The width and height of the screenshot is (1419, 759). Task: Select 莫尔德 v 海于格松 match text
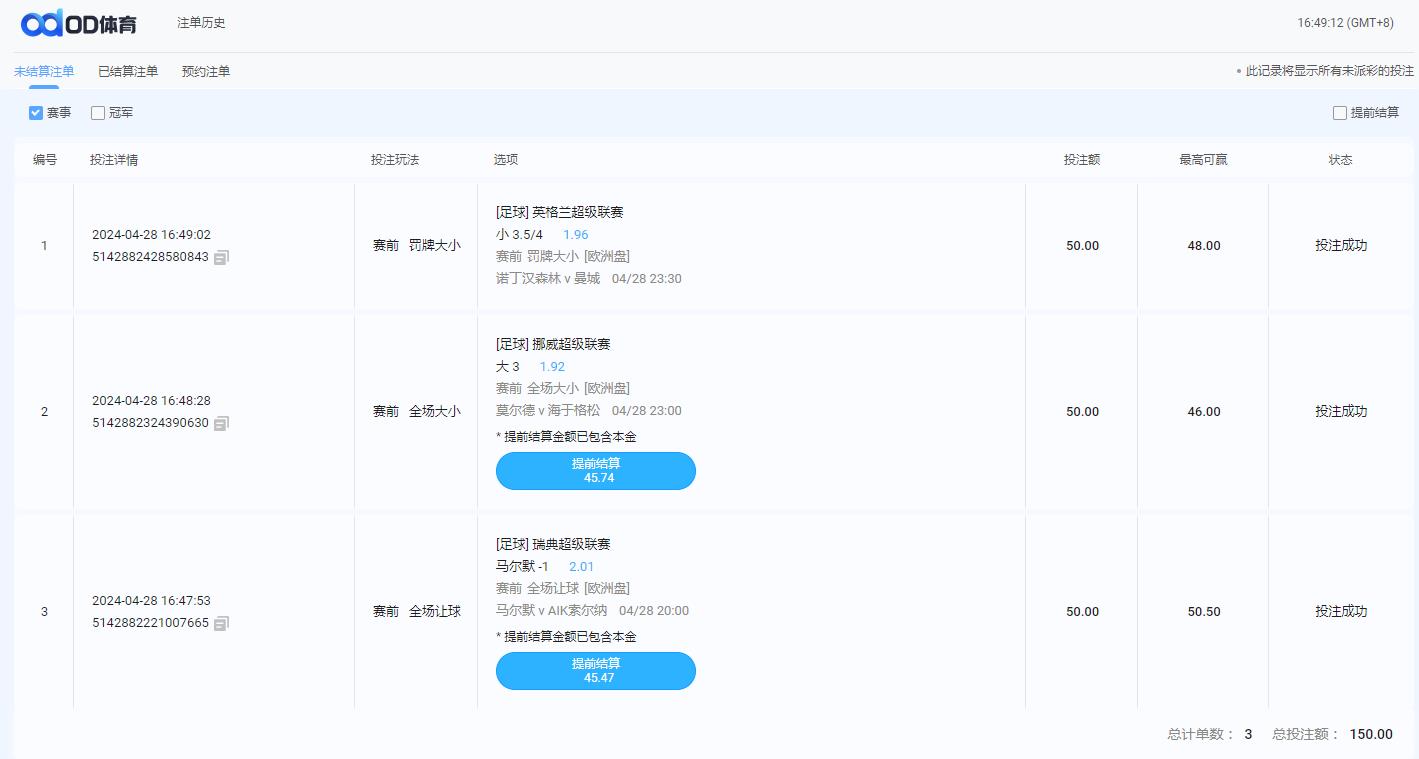(548, 411)
